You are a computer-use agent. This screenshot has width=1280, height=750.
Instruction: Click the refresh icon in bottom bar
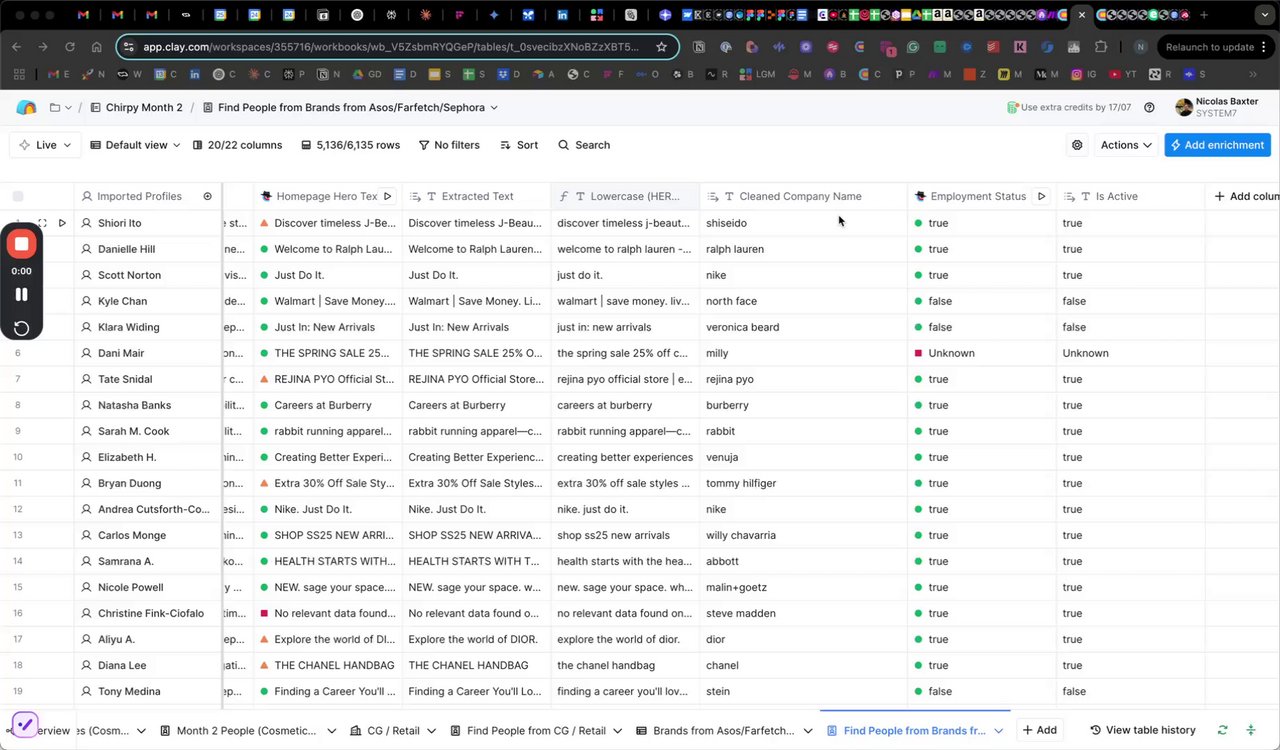tap(1222, 730)
